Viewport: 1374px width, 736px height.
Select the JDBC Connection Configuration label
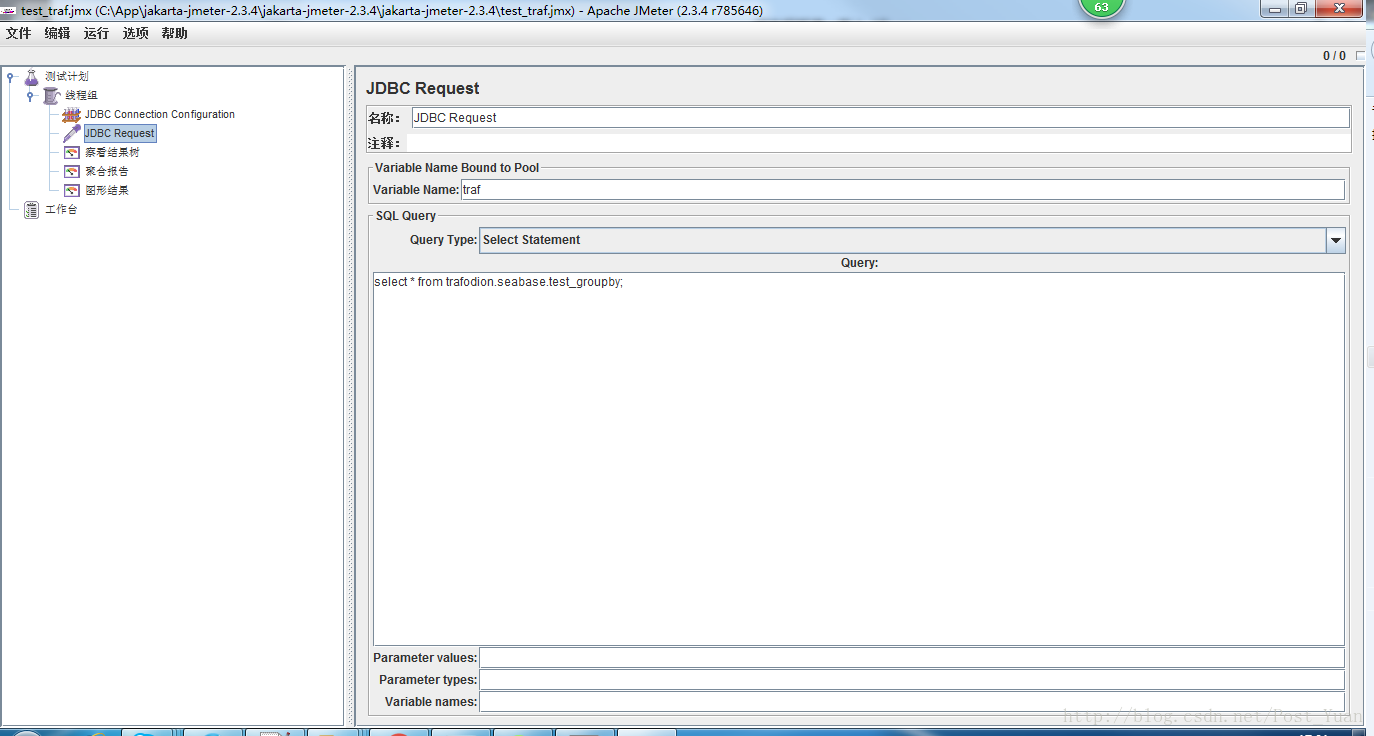pos(160,114)
